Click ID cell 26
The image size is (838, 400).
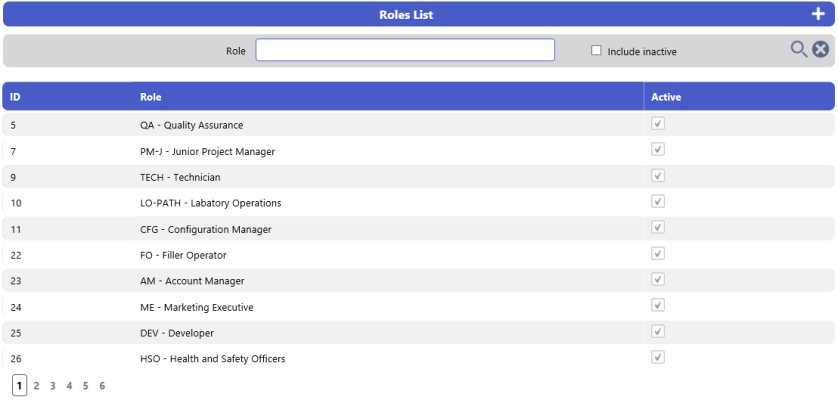pyautogui.click(x=15, y=359)
